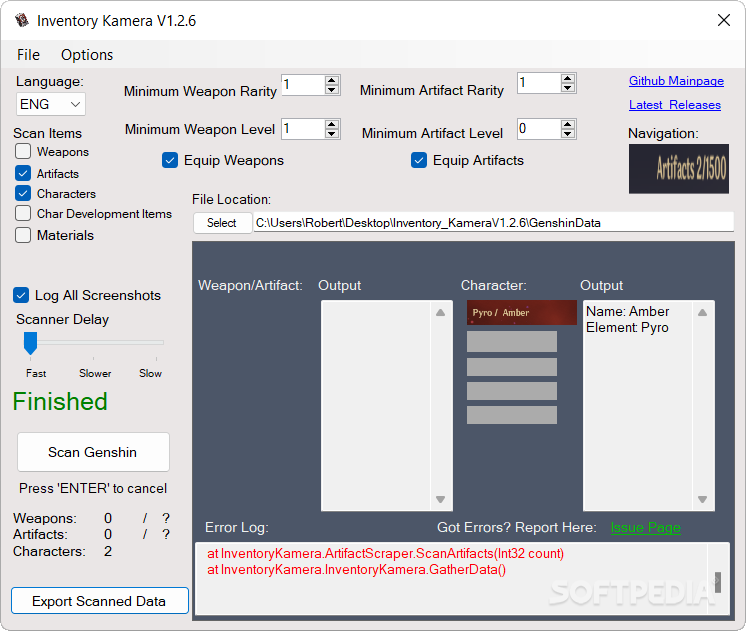This screenshot has height=631, width=746.
Task: Close the Inventory Kamera window
Action: tap(724, 20)
